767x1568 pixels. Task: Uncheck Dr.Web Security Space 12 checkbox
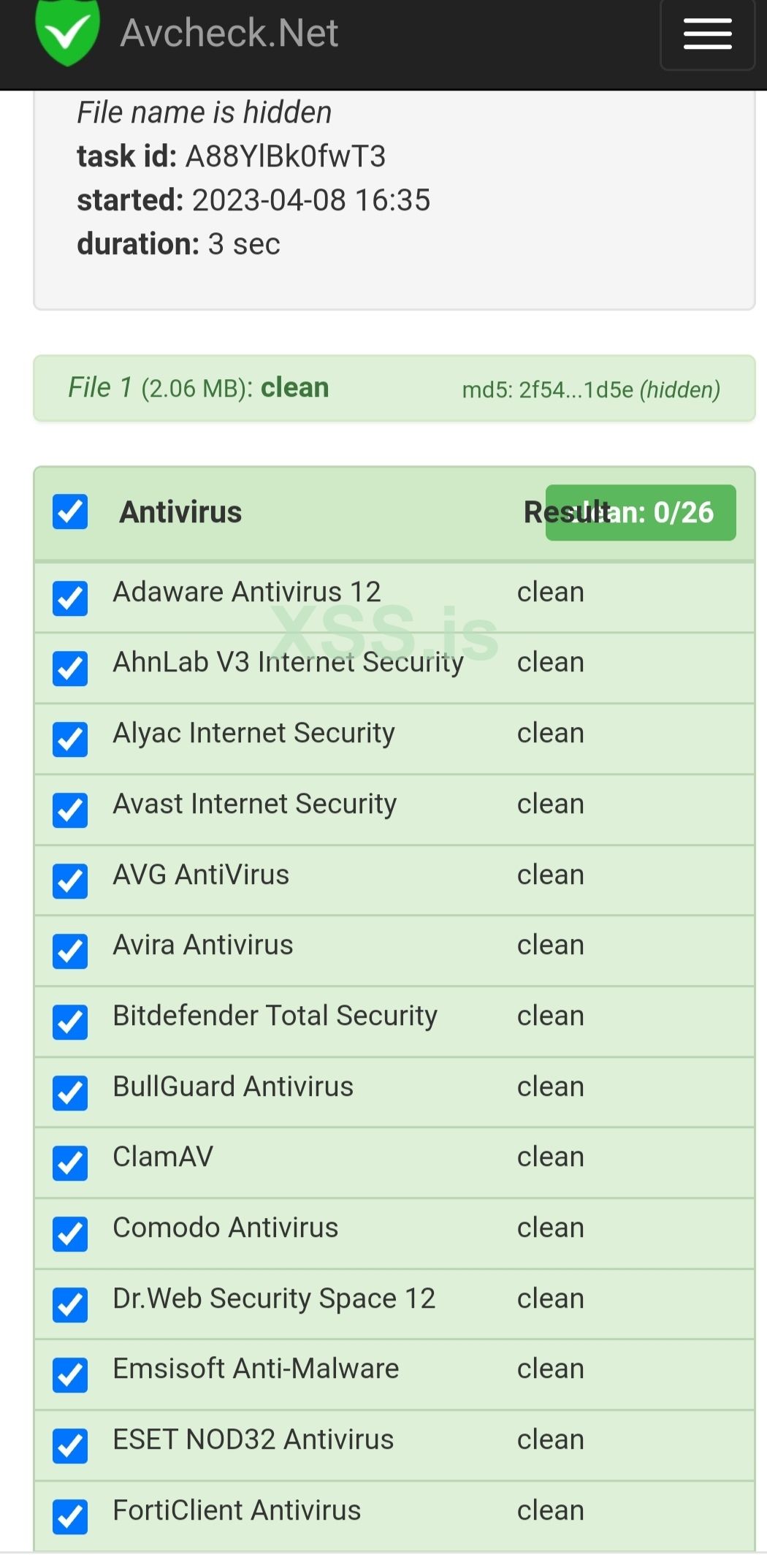click(70, 1304)
